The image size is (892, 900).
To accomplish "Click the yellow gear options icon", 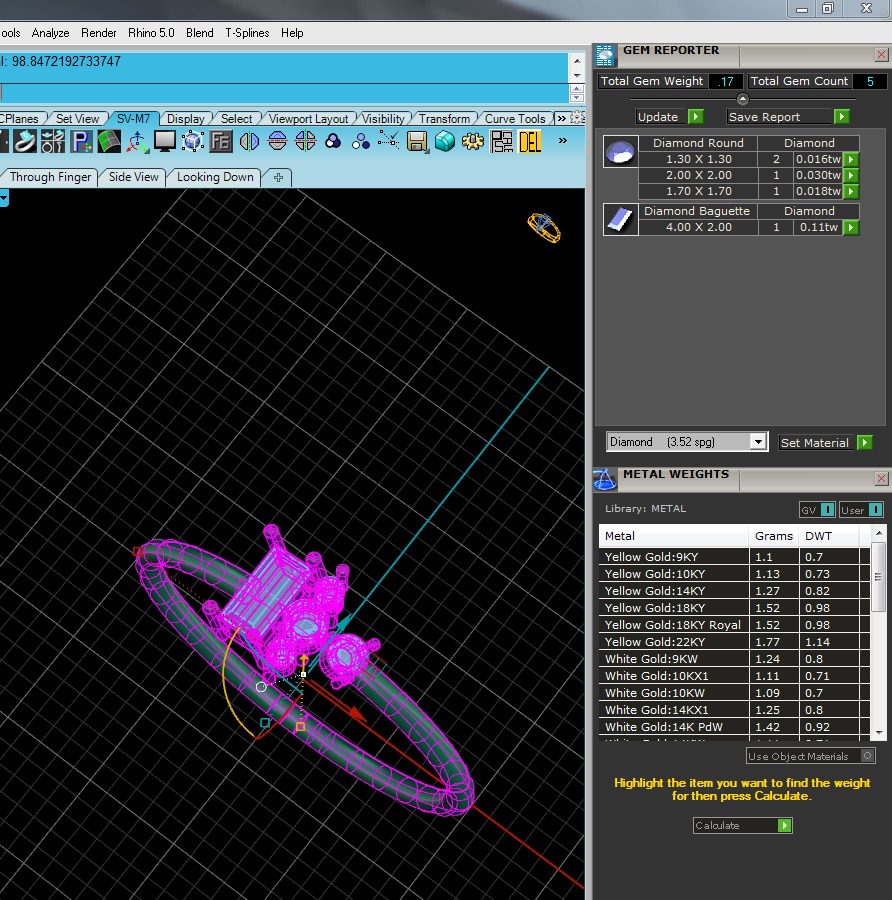I will coord(473,141).
